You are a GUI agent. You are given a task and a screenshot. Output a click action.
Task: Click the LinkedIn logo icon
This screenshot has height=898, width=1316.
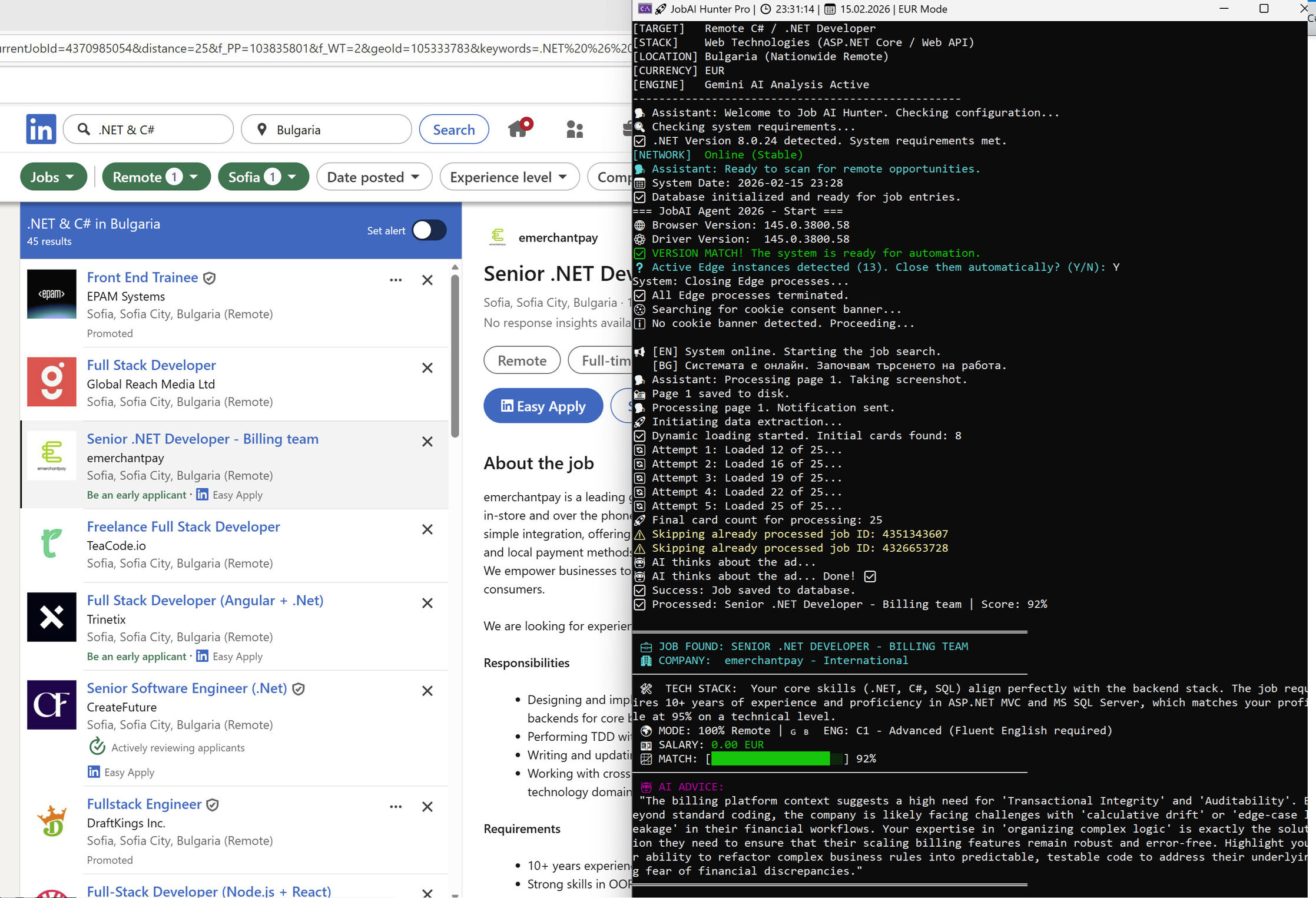click(x=41, y=129)
